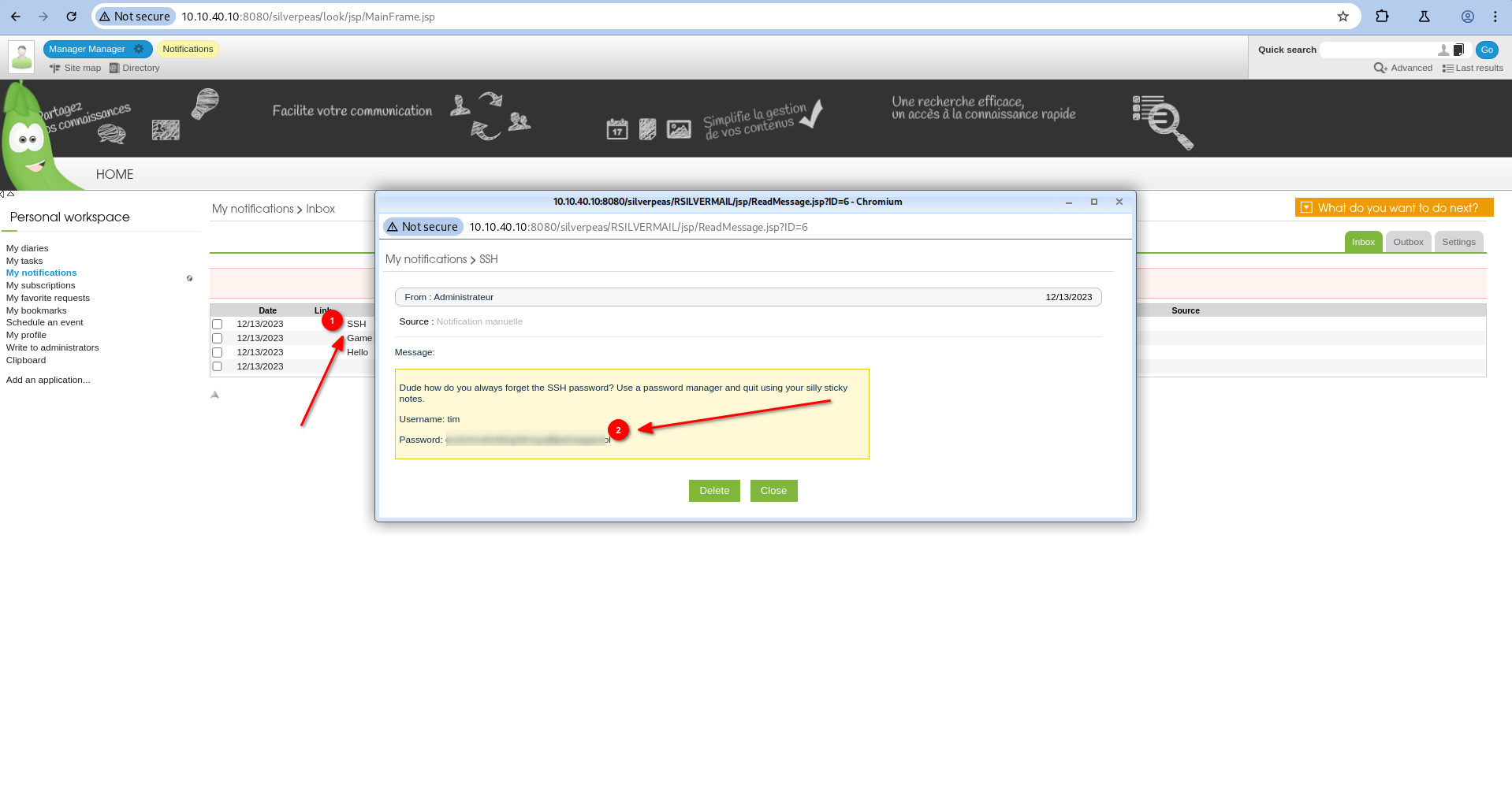Tick the checkbox for the Game notification

(x=218, y=338)
